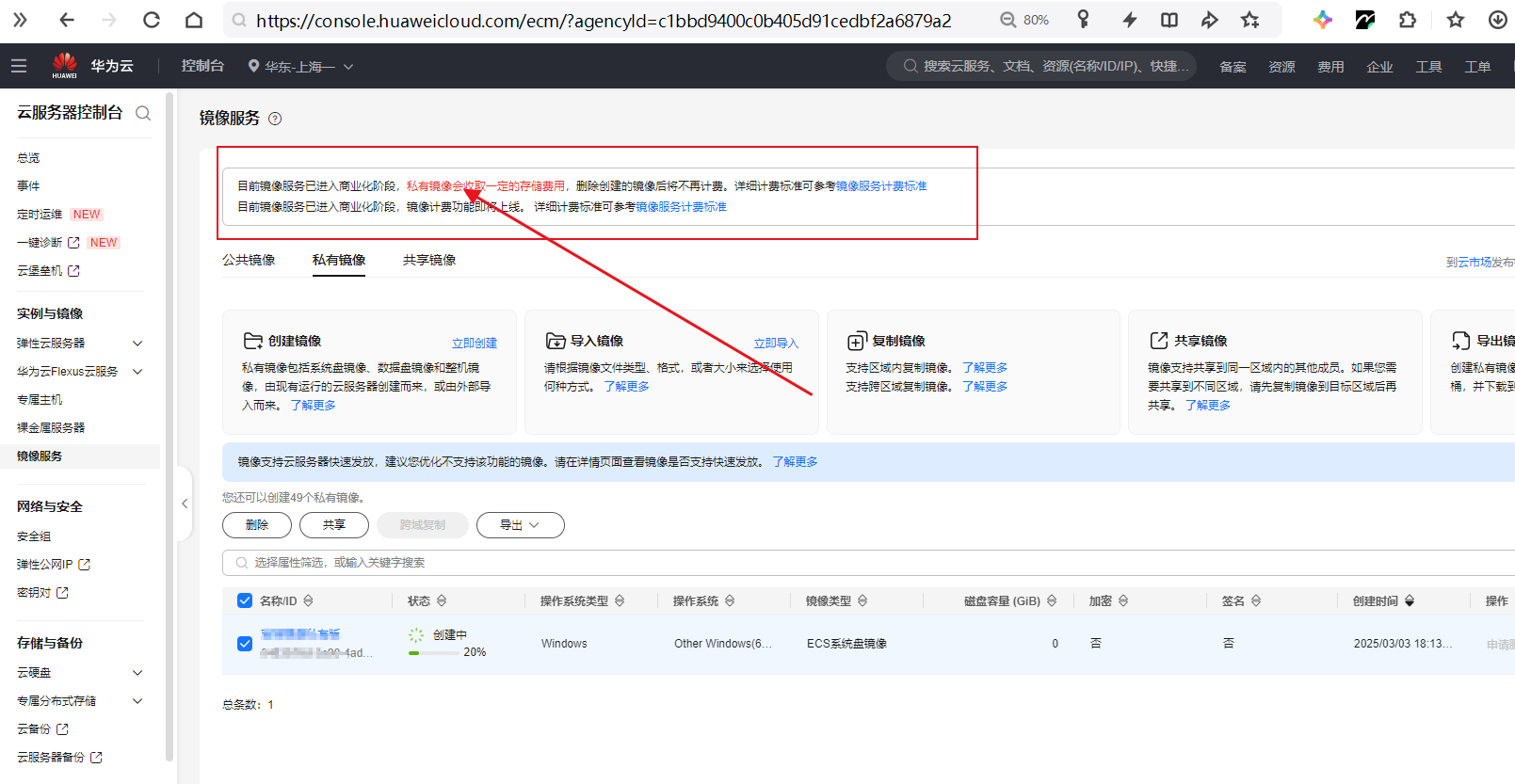The width and height of the screenshot is (1515, 784).
Task: Click the browser favorites star icon
Action: (x=1456, y=20)
